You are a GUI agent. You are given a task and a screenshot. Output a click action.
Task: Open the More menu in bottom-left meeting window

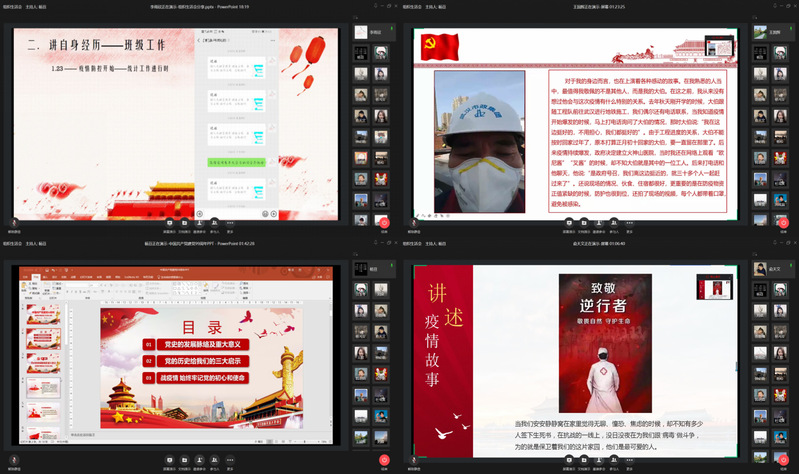tap(230, 460)
